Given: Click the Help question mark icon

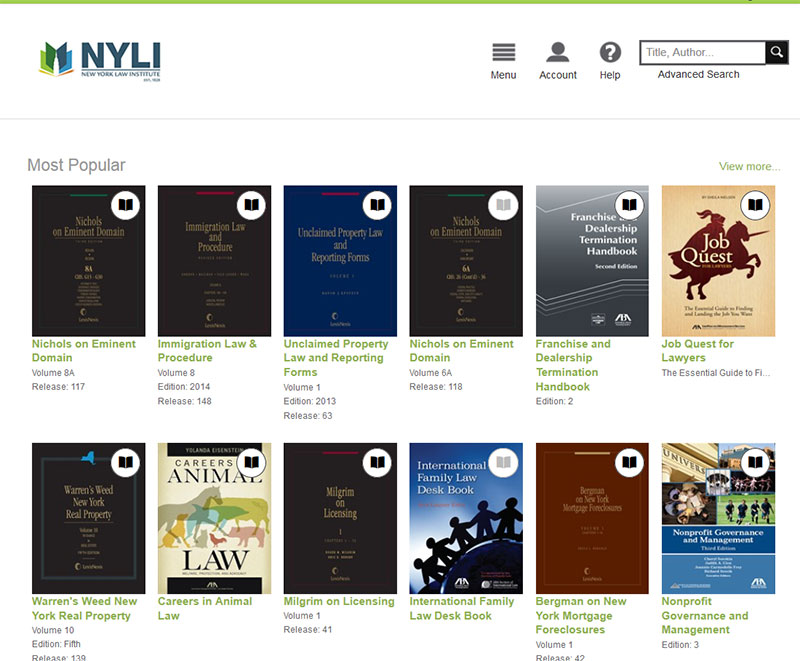Looking at the screenshot, I should [x=610, y=52].
